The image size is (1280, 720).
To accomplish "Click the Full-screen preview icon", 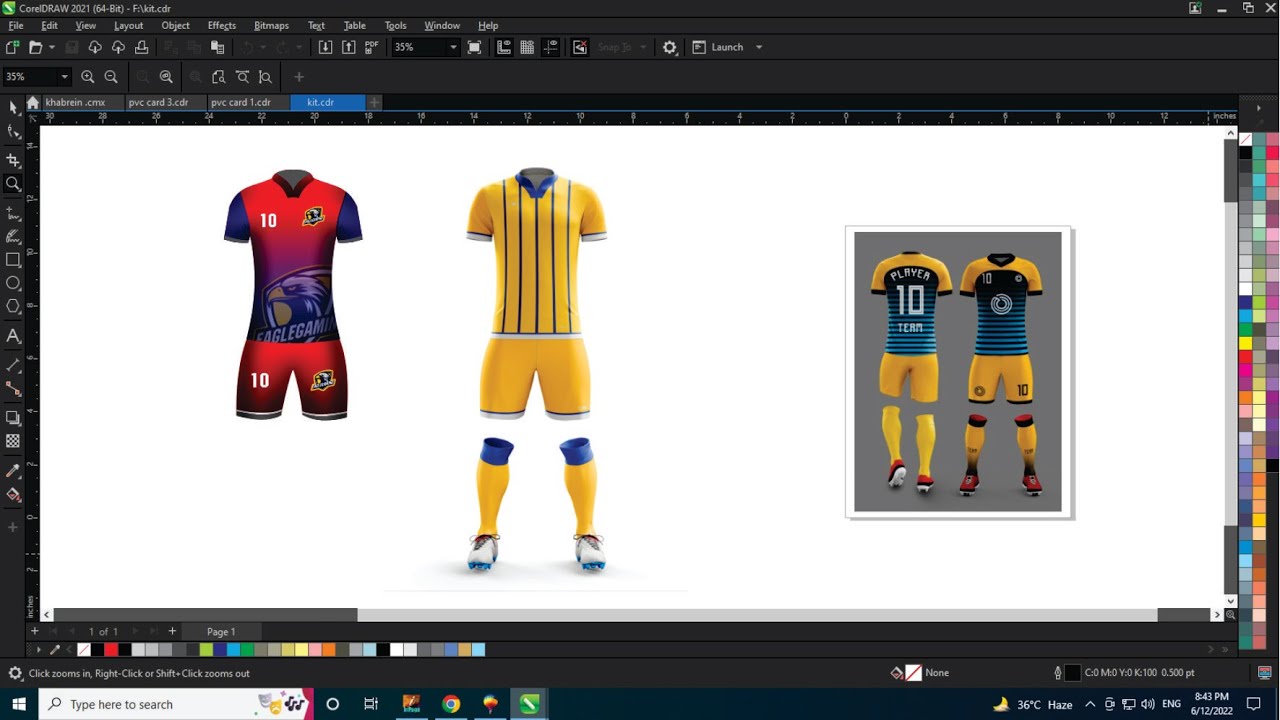I will [x=474, y=47].
